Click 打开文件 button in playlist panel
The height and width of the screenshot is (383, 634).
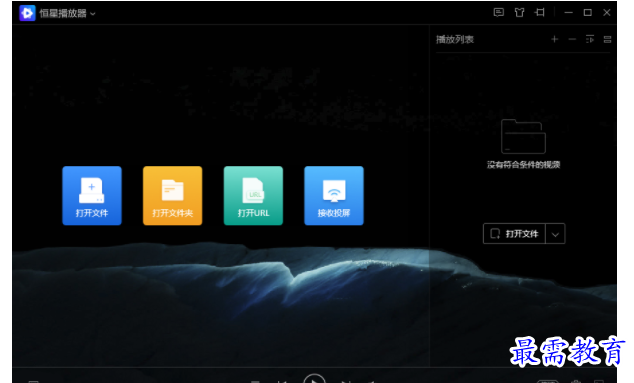pyautogui.click(x=514, y=233)
